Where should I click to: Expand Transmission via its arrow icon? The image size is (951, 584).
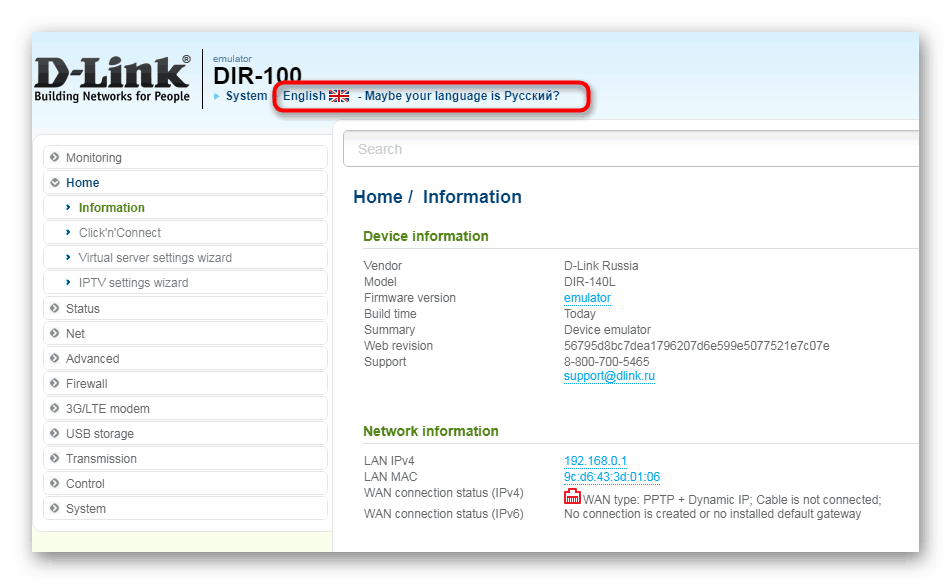(55, 458)
